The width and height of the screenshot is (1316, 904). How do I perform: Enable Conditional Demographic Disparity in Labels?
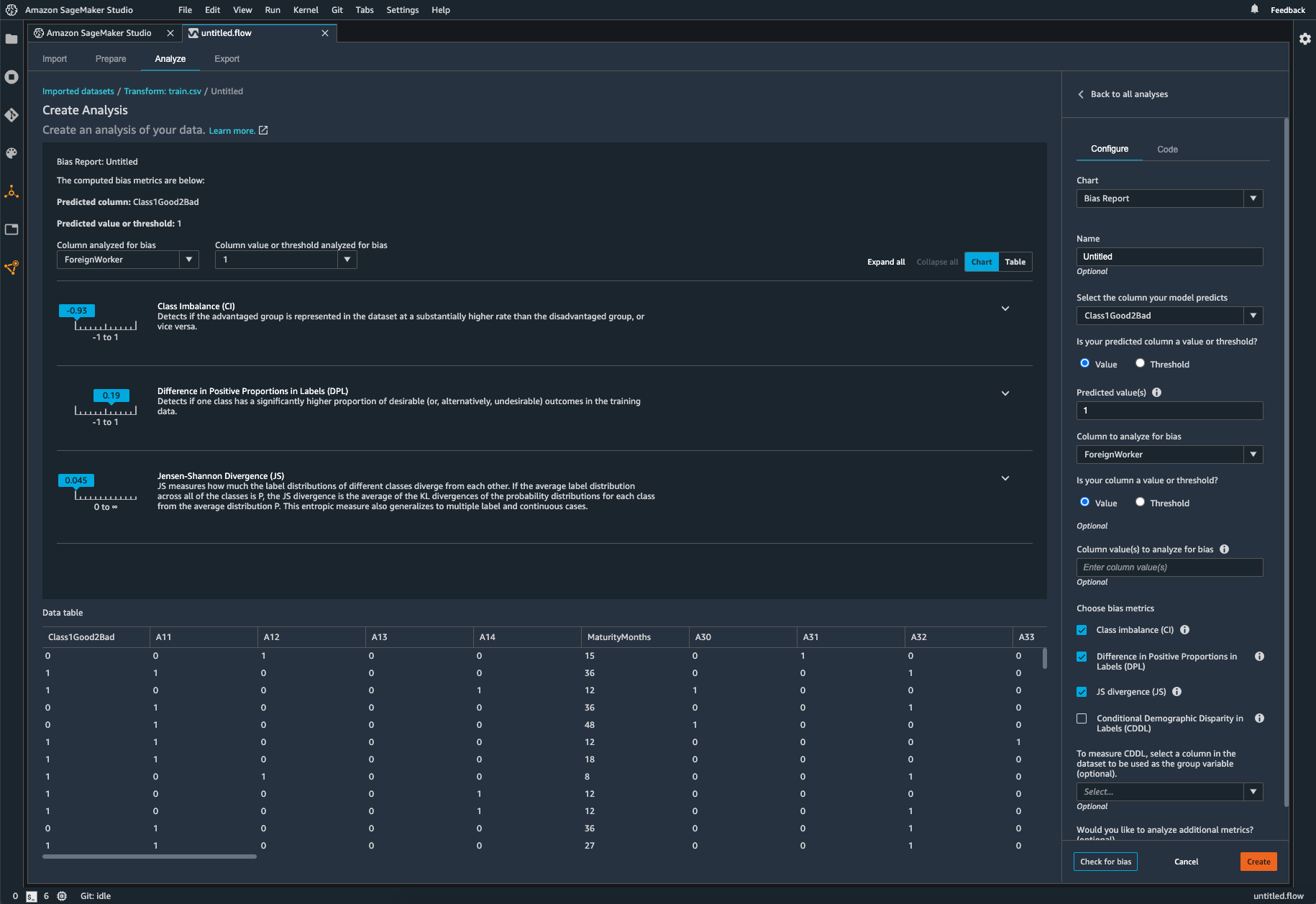1082,718
